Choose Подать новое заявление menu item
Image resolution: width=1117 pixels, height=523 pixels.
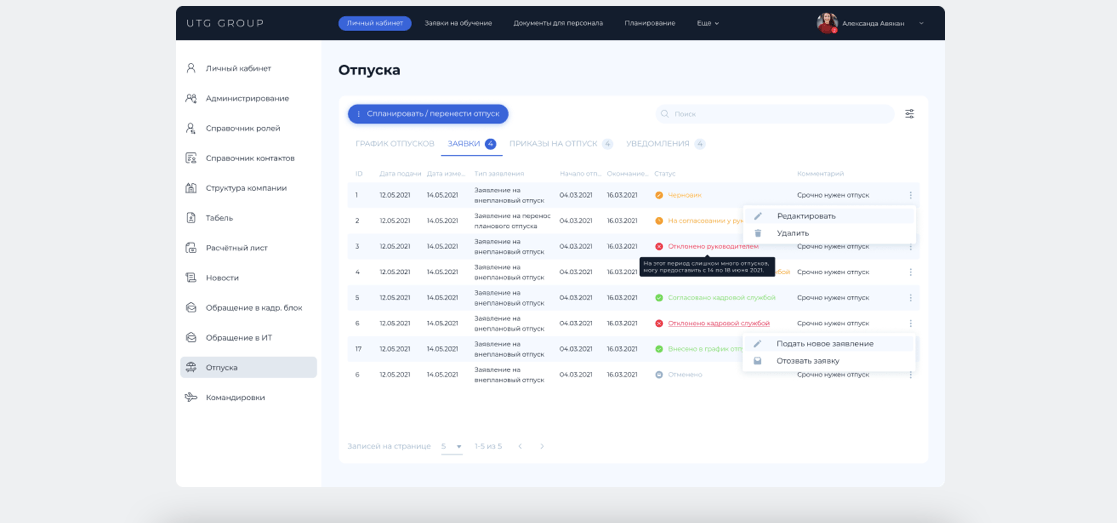click(824, 344)
